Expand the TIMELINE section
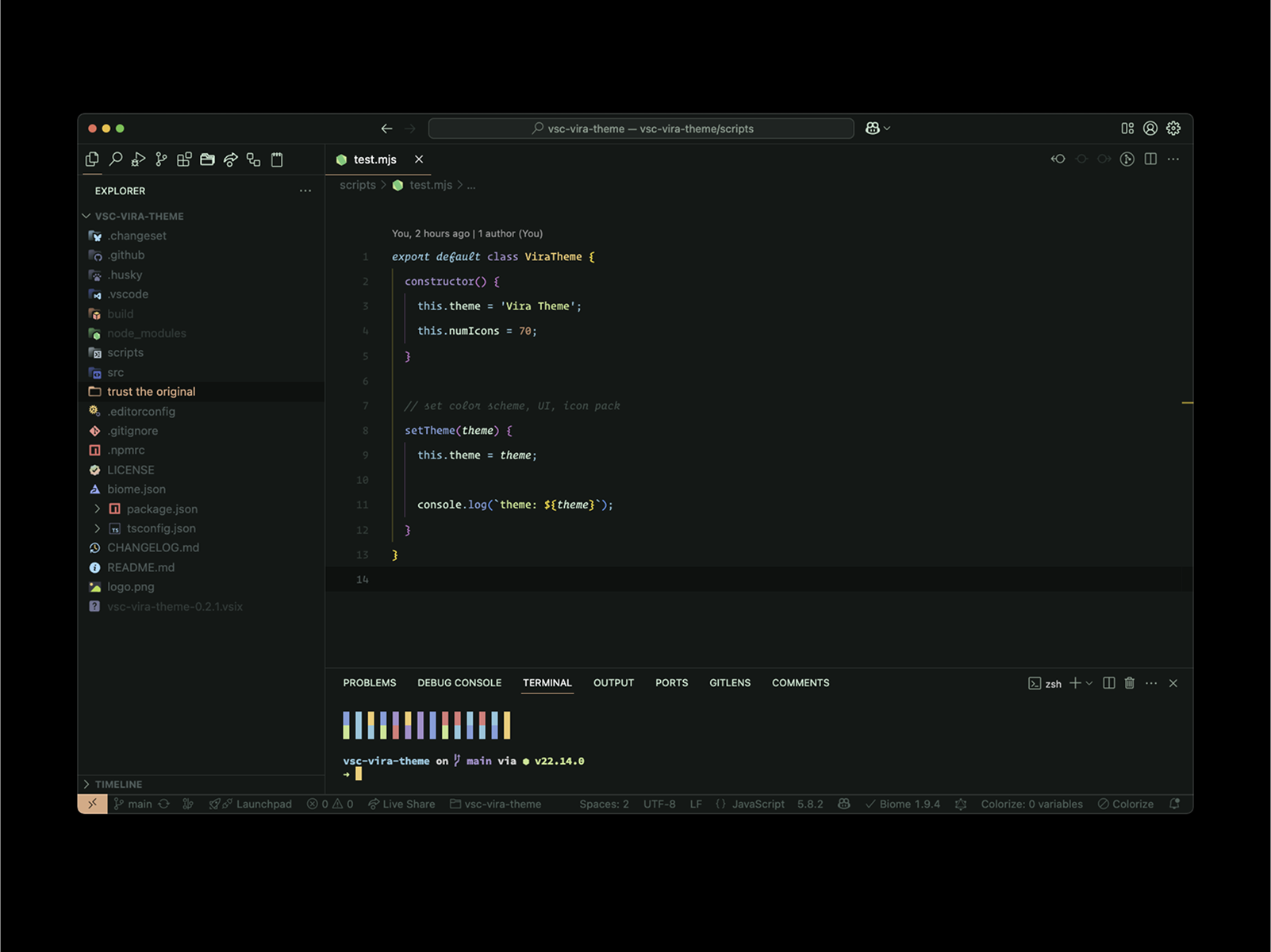 coord(86,784)
